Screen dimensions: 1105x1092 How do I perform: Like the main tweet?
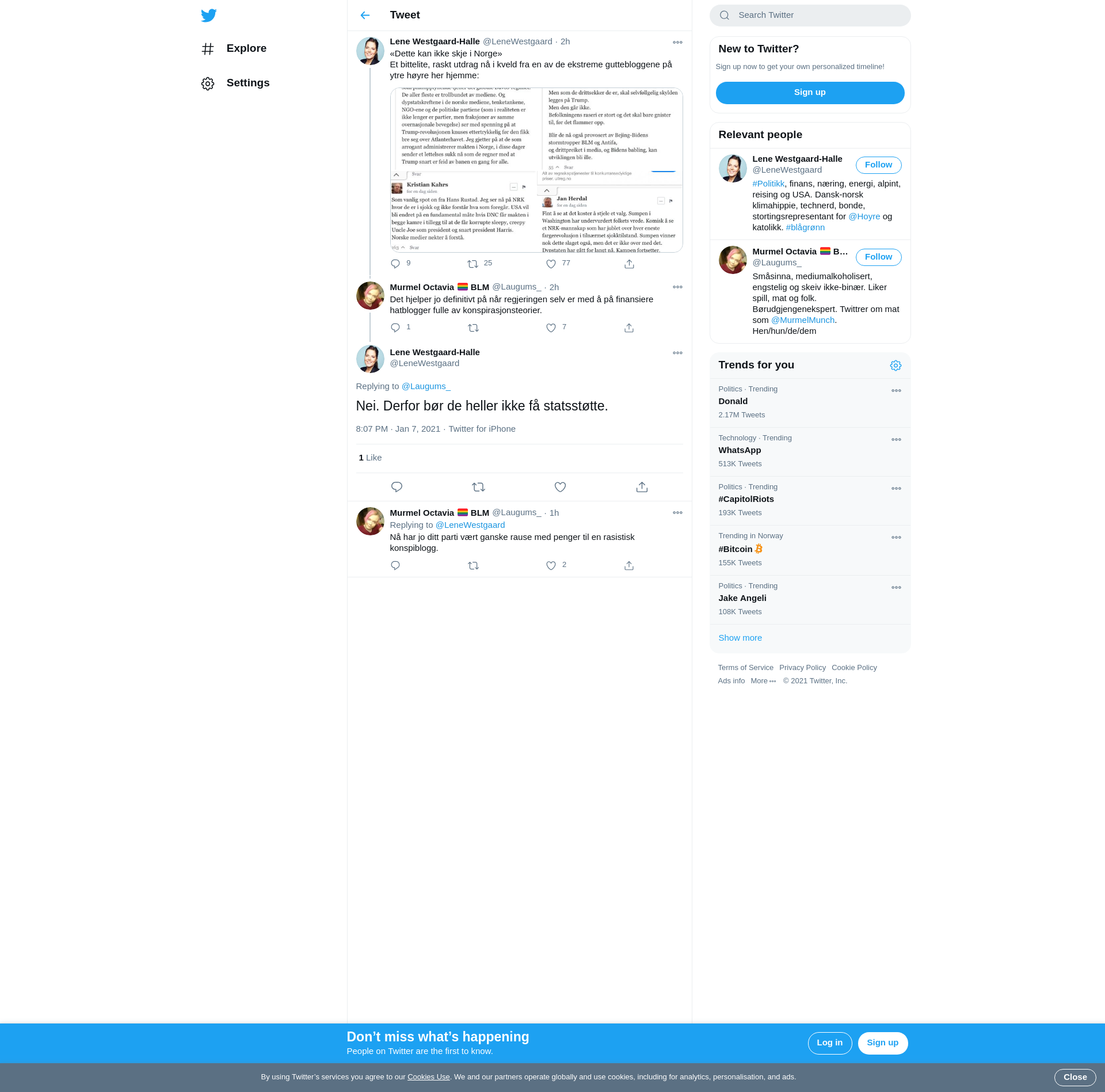pos(560,487)
